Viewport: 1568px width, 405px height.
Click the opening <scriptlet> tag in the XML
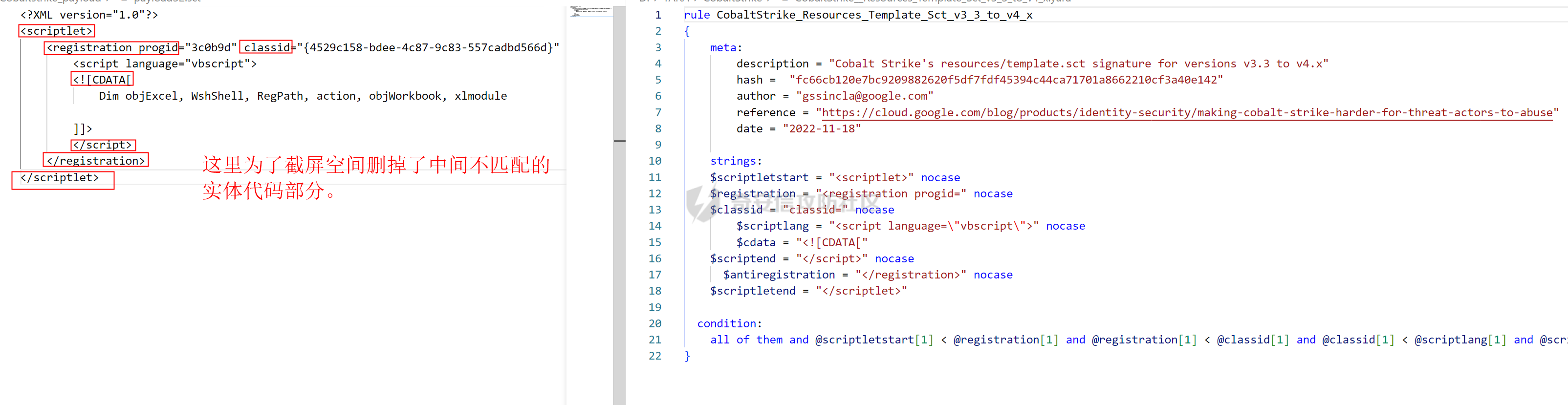(57, 31)
